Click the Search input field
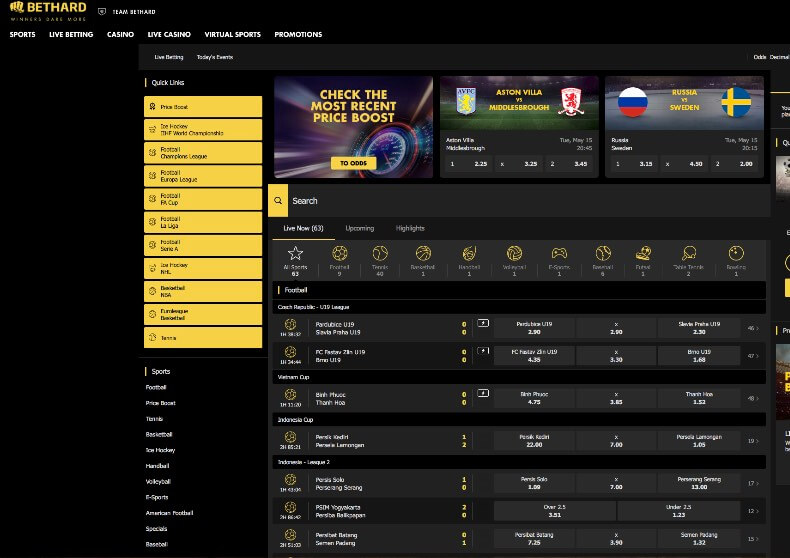The image size is (790, 558). pyautogui.click(x=529, y=200)
